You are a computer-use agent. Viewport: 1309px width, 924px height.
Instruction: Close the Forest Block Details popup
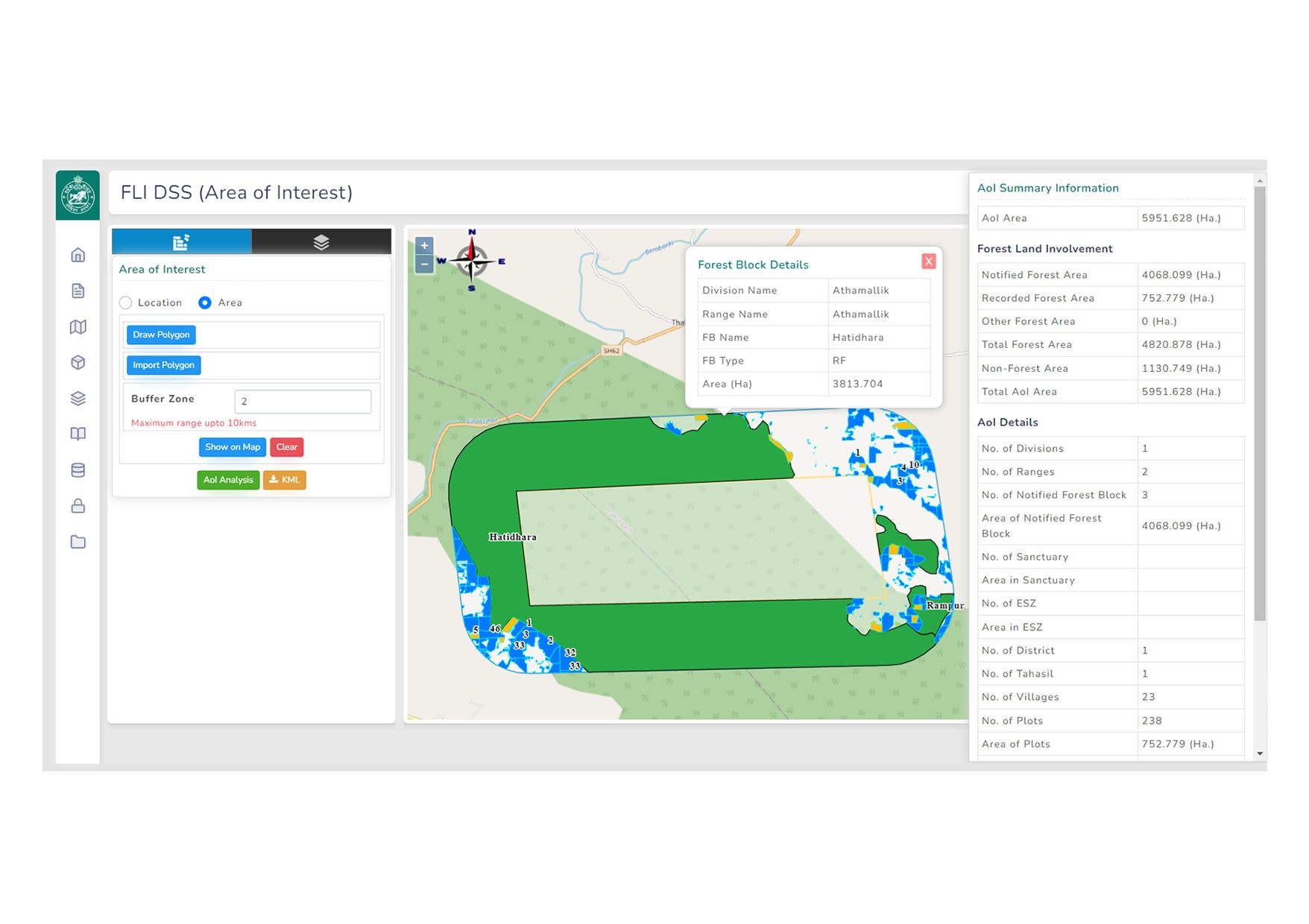[x=928, y=261]
